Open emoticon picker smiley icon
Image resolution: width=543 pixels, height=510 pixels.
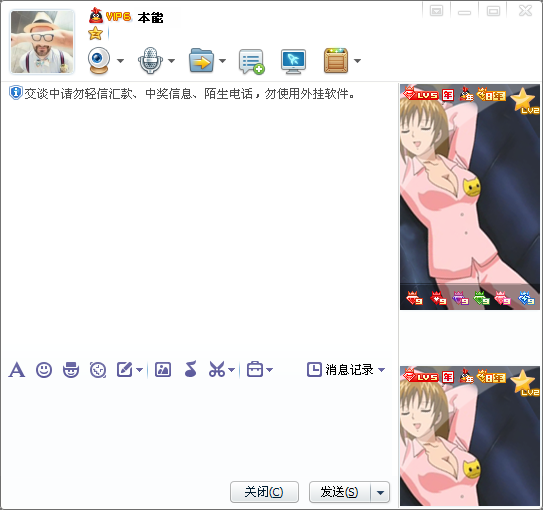[x=44, y=370]
